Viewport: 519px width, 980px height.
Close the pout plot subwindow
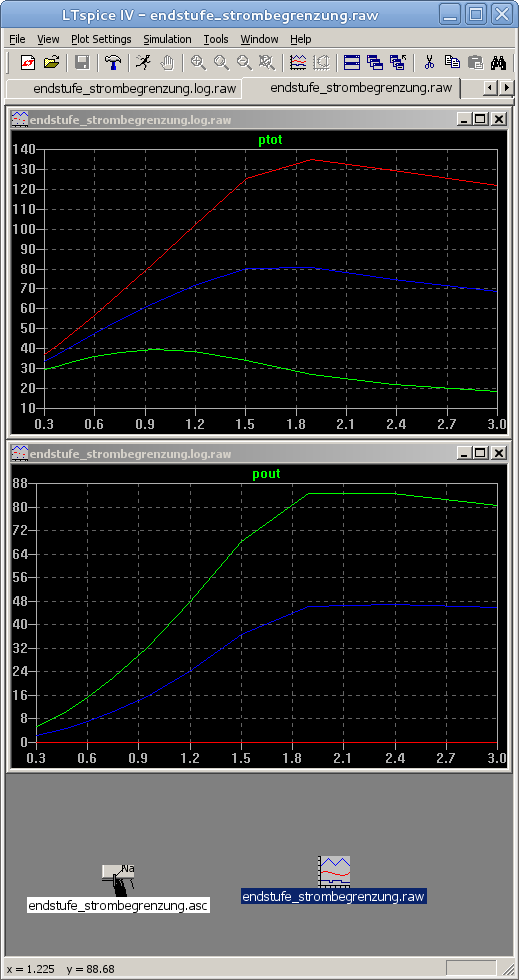click(498, 453)
